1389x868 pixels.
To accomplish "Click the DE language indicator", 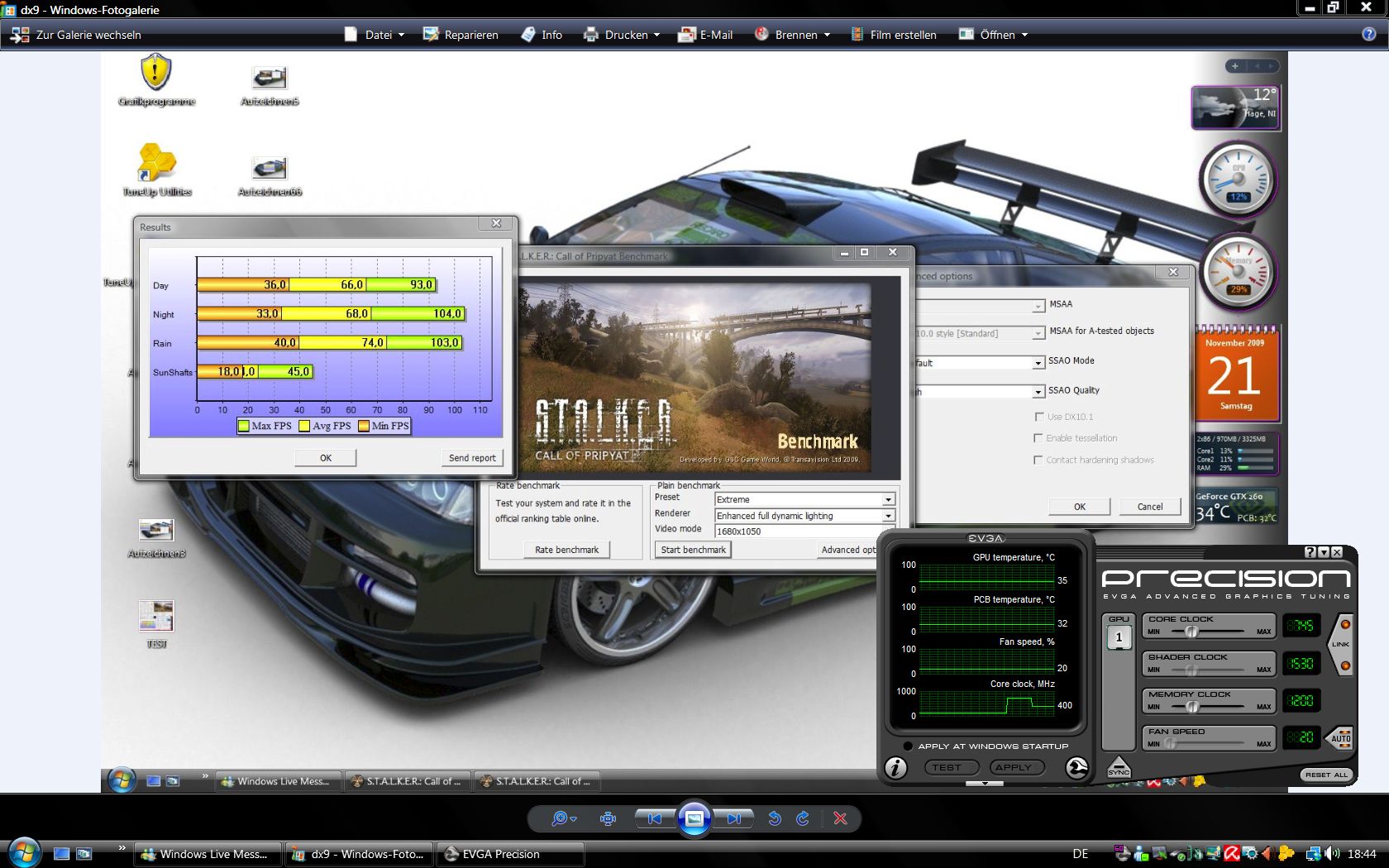I will tap(1080, 854).
